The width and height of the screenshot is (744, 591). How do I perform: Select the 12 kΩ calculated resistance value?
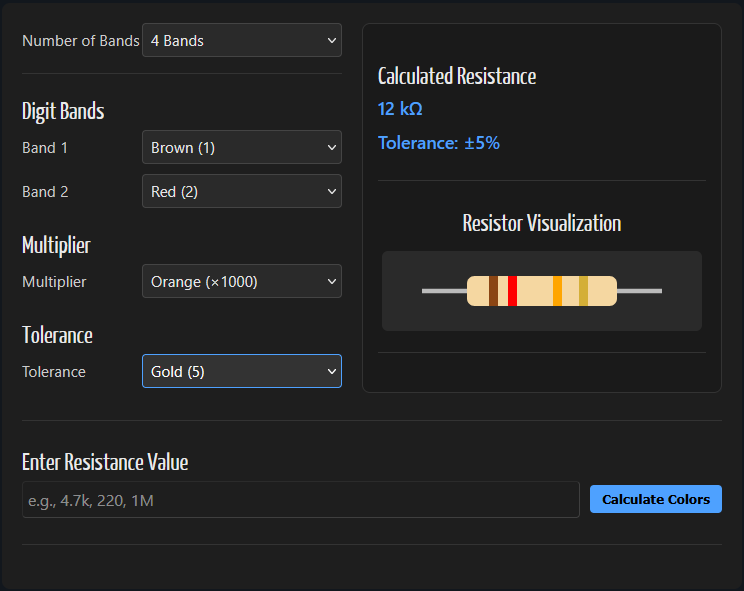click(400, 109)
